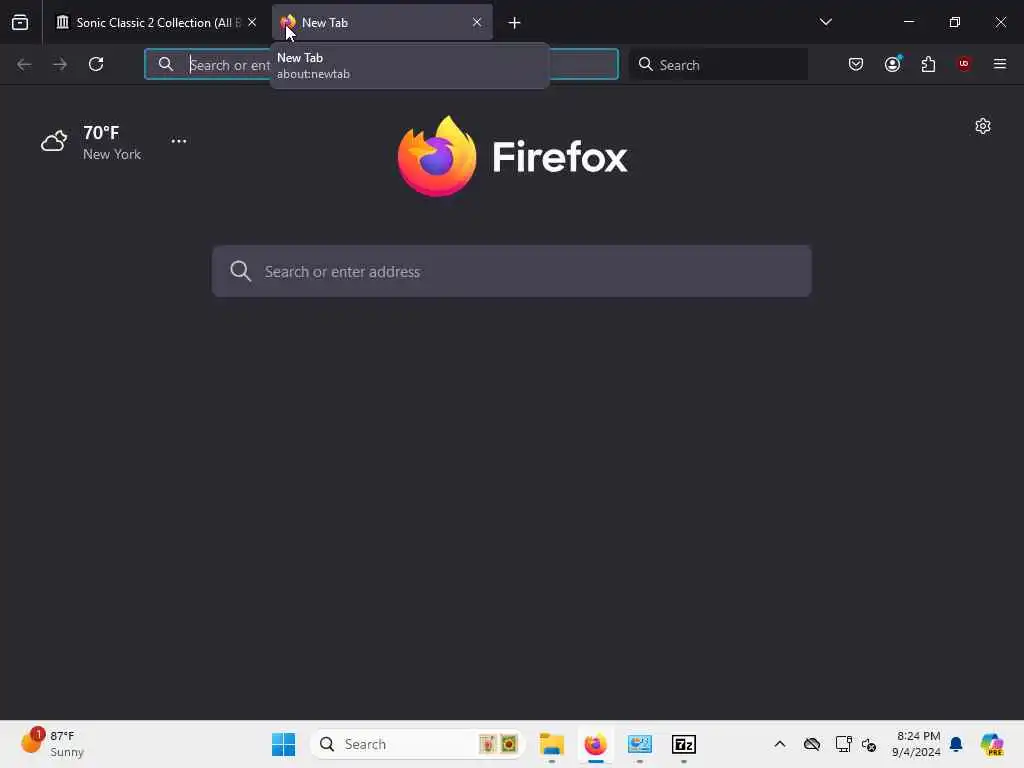Go back one page
Viewport: 1024px width, 768px height.
tap(24, 64)
